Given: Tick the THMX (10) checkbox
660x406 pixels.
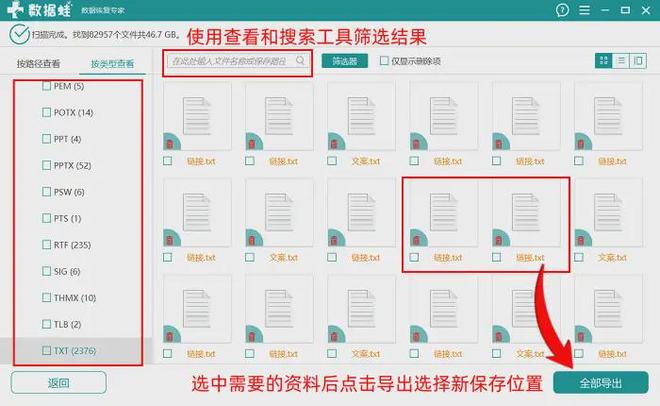Looking at the screenshot, I should (47, 298).
